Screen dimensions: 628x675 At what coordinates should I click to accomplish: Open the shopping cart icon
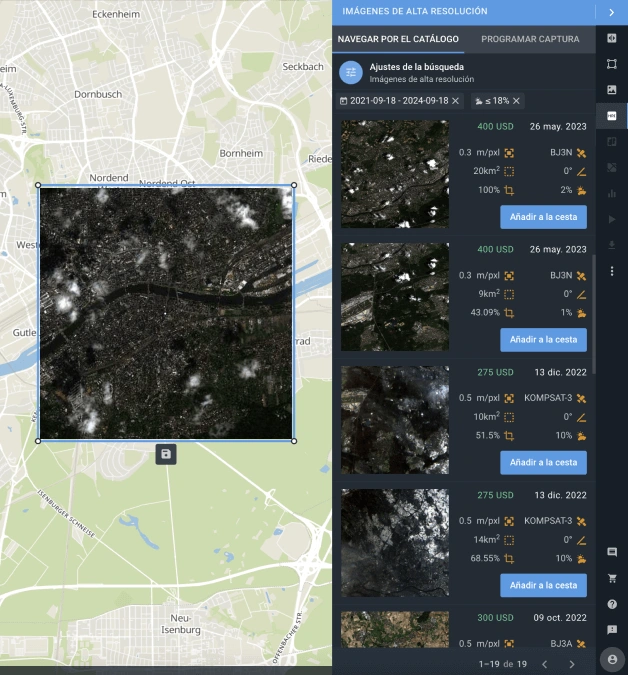pos(612,579)
